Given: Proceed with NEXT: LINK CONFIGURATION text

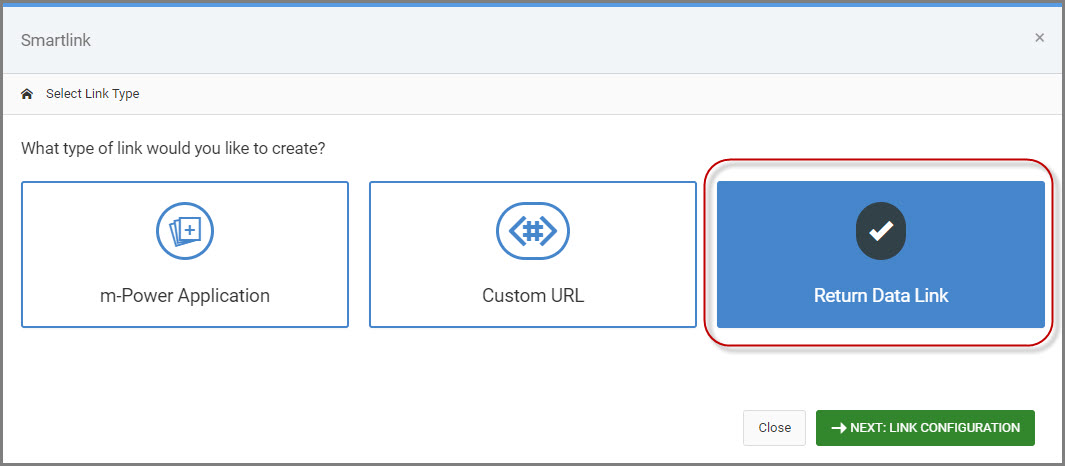Looking at the screenshot, I should point(935,428).
